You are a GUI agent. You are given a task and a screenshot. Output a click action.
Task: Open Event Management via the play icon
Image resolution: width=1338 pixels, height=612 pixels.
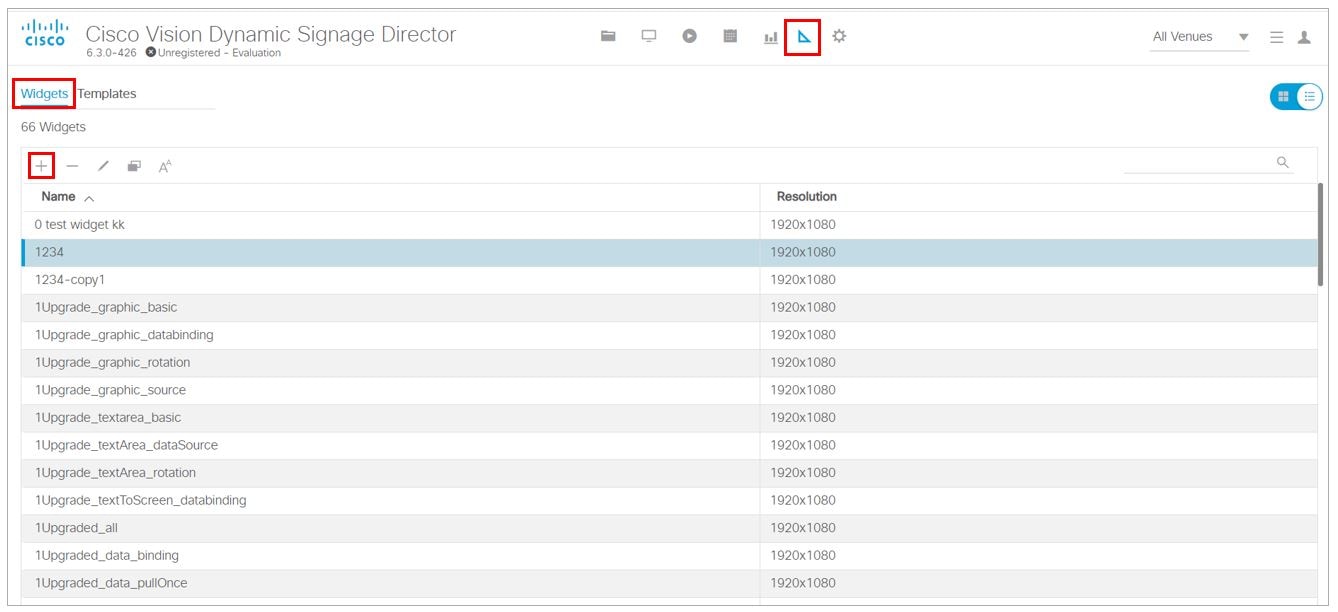coord(690,35)
